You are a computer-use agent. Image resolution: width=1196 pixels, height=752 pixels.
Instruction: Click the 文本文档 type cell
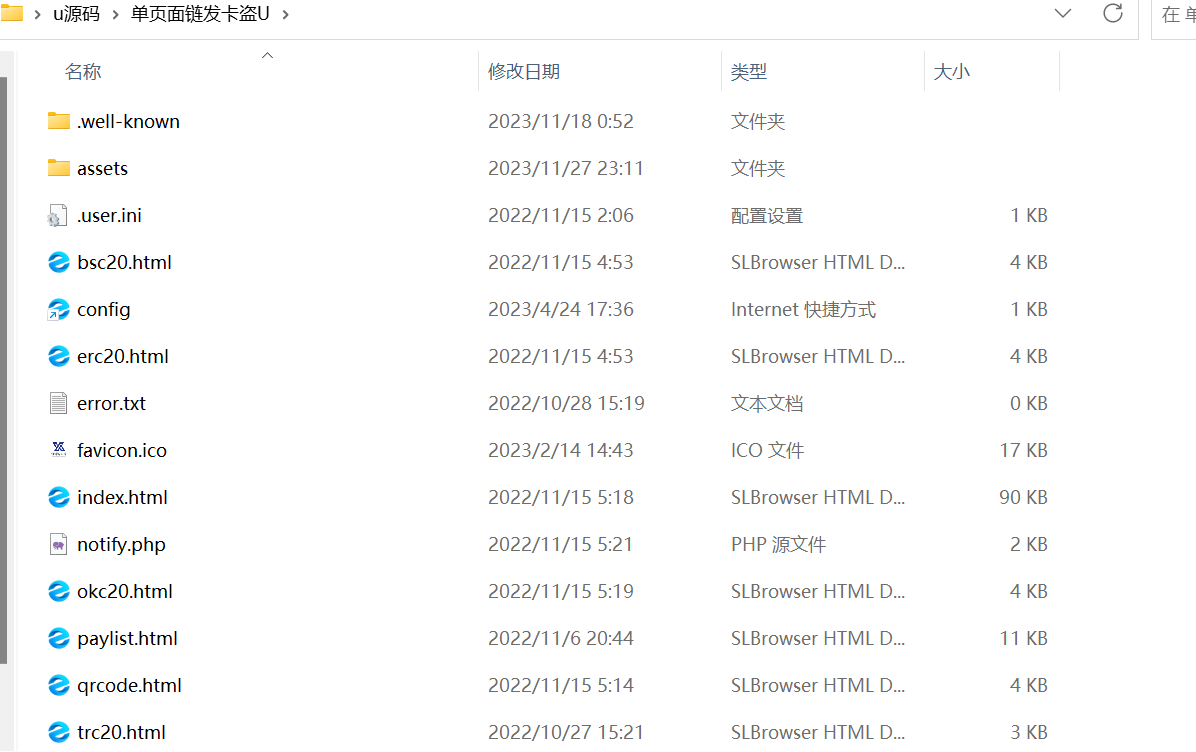(x=767, y=403)
